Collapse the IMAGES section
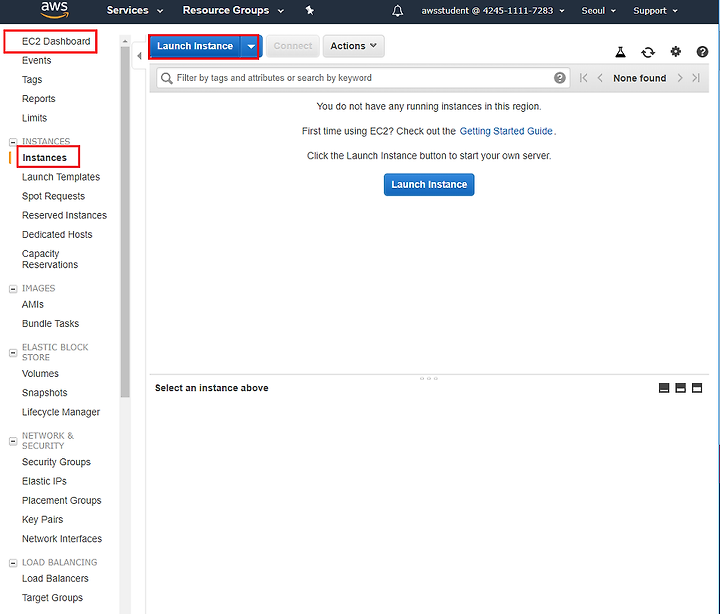The width and height of the screenshot is (720, 614). click(x=13, y=289)
